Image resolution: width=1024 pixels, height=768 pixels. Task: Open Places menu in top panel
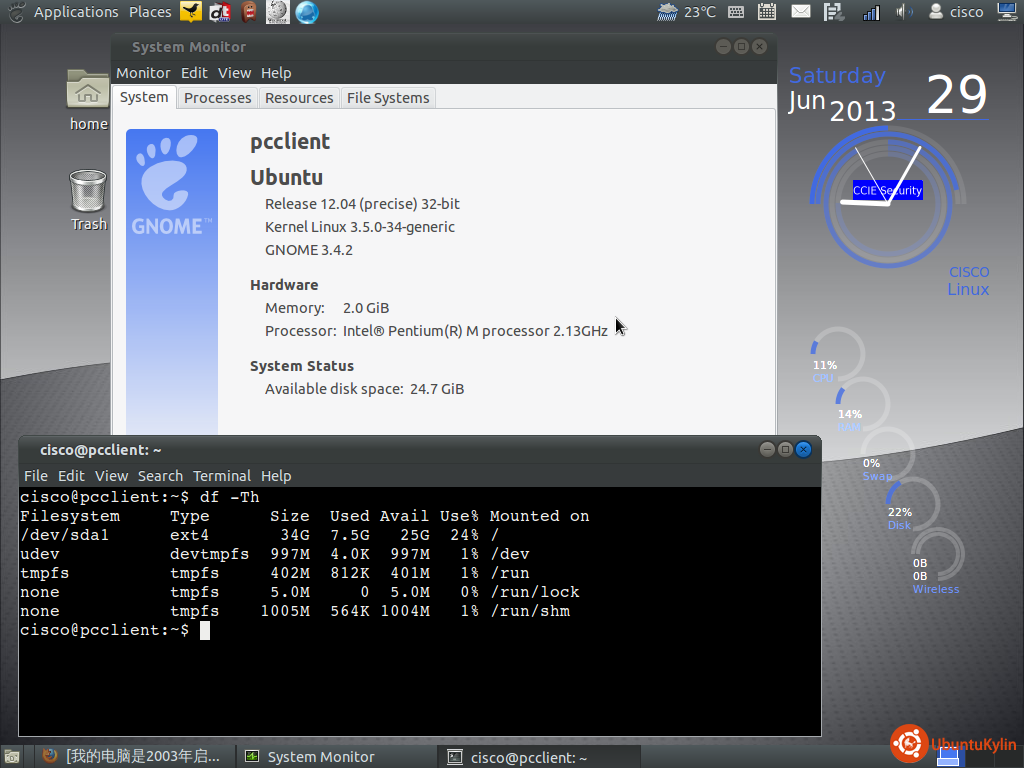point(150,12)
